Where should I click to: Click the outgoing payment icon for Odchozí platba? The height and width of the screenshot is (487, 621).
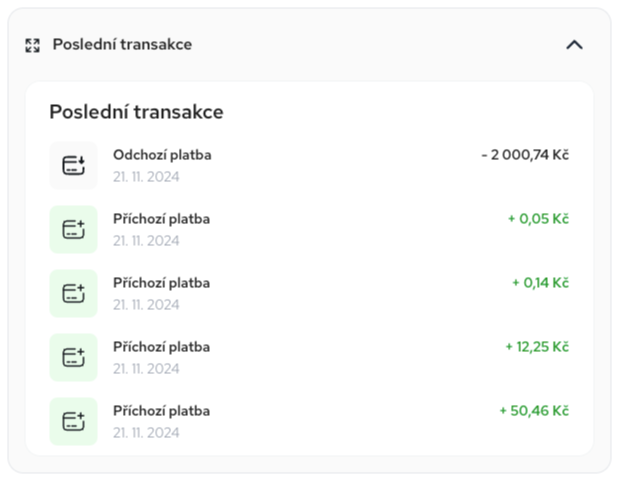pyautogui.click(x=73, y=166)
